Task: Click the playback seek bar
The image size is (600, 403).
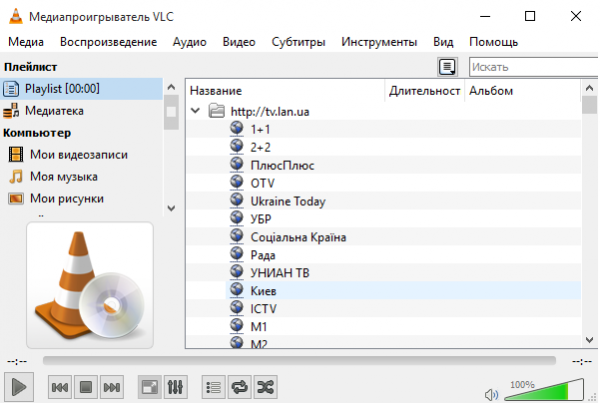Action: coord(299,361)
